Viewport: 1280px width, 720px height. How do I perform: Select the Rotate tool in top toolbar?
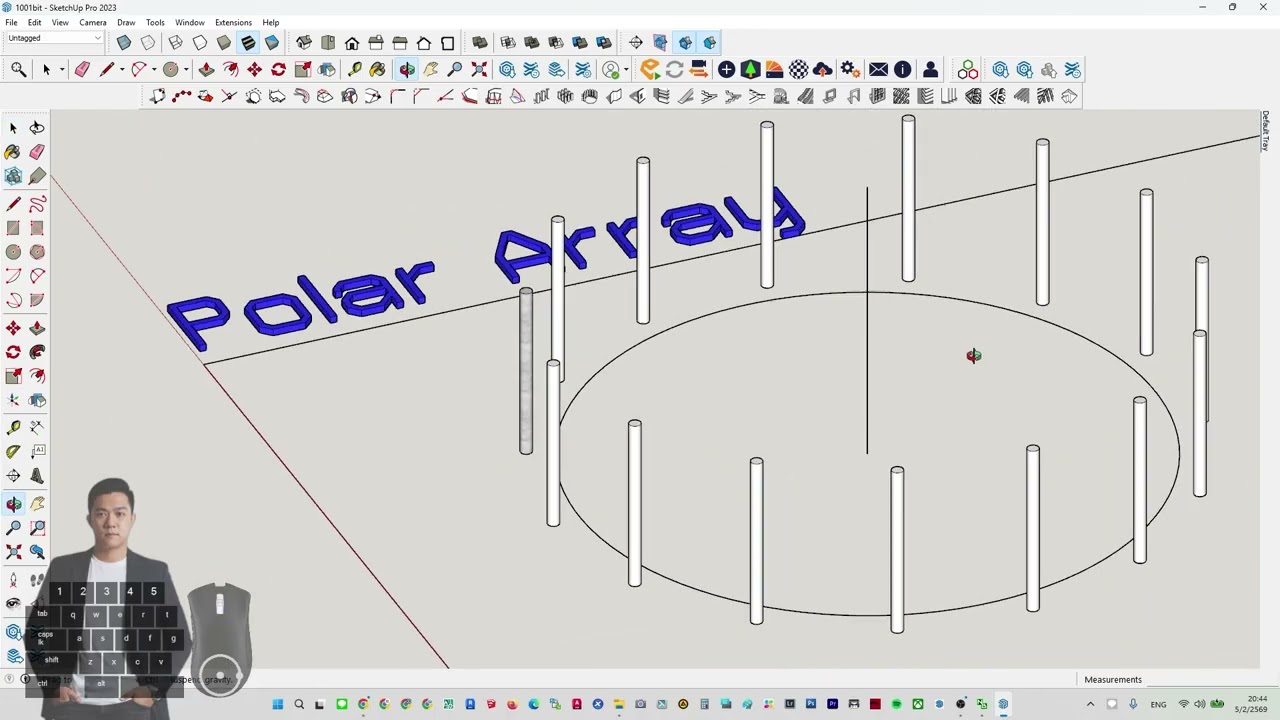279,69
